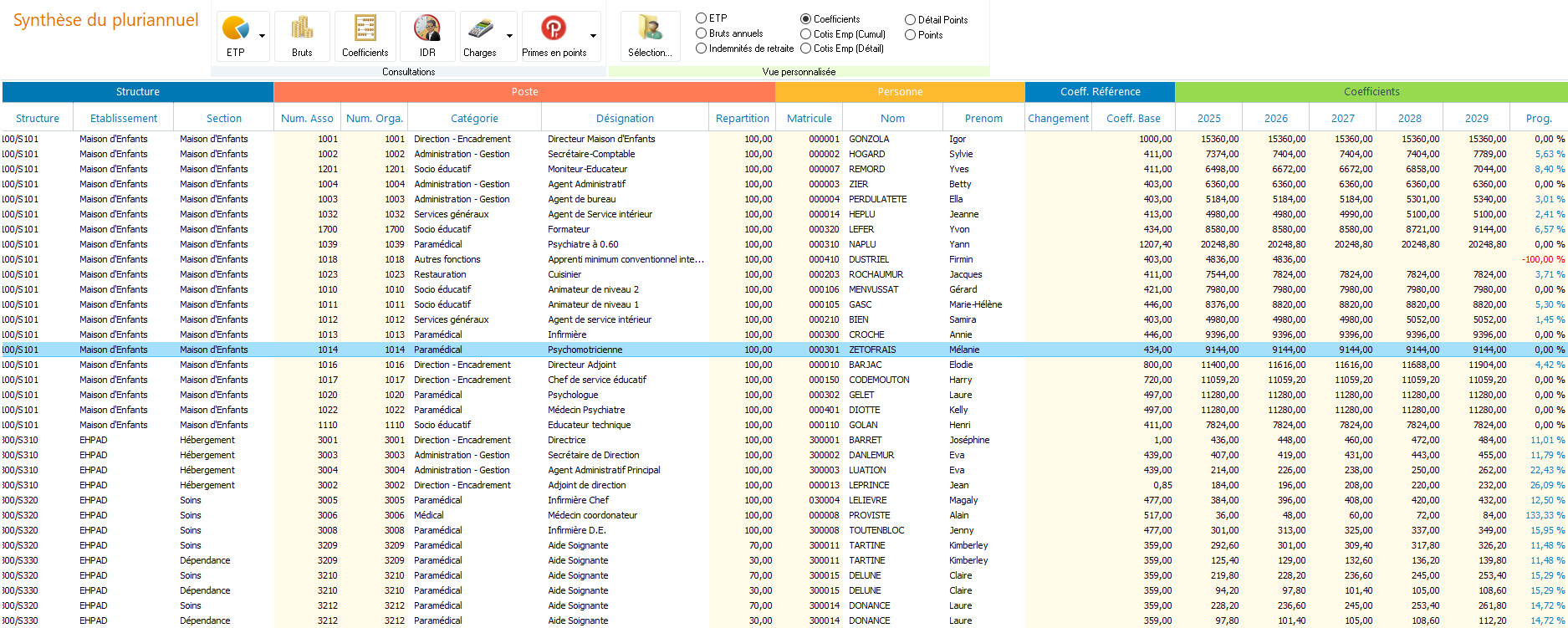Click the designation Médecin coordonateur
This screenshot has height=628, width=1568.
click(x=592, y=515)
